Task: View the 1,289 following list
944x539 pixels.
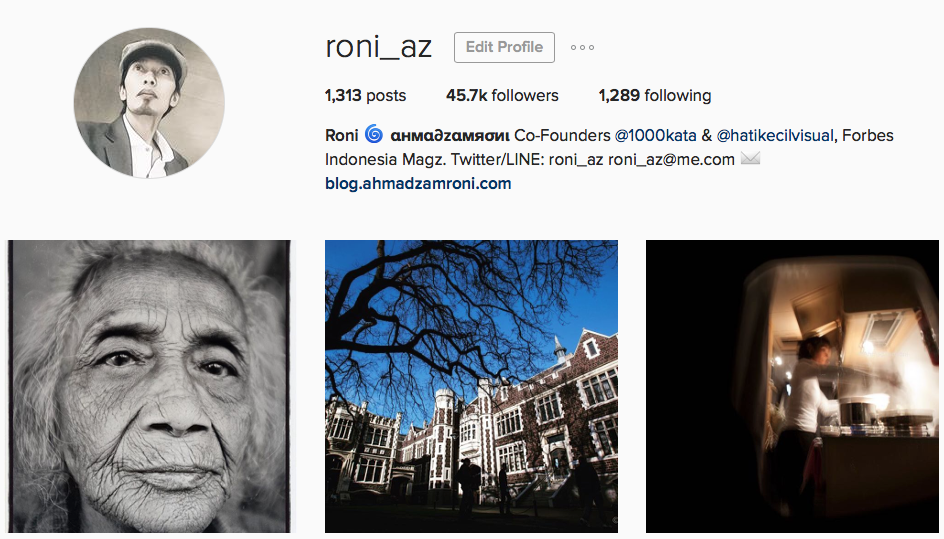Action: (655, 95)
